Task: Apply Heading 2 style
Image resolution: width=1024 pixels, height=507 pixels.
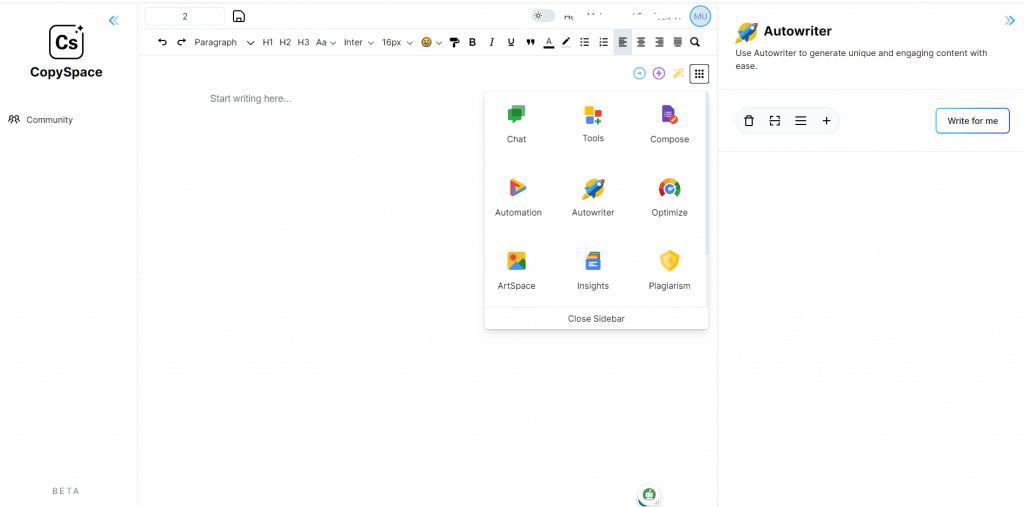Action: click(285, 42)
